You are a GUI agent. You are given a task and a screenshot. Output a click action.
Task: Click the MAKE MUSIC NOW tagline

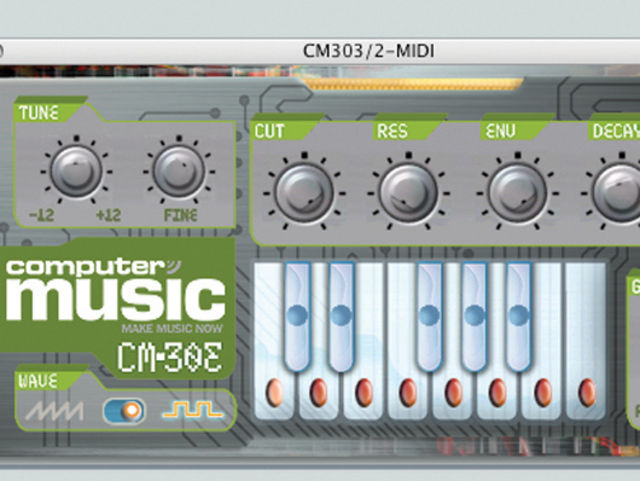click(172, 328)
